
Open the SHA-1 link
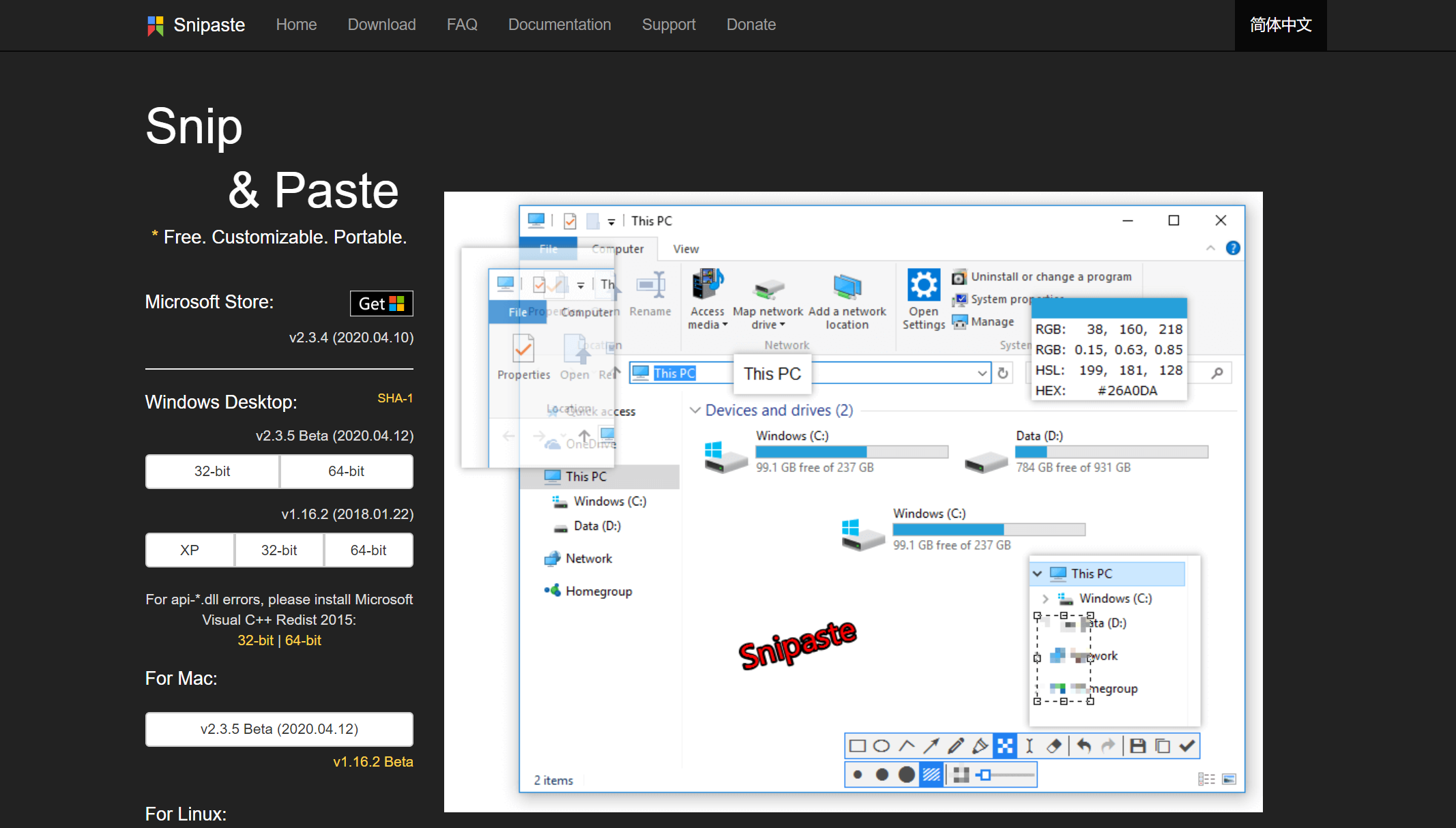pos(395,398)
